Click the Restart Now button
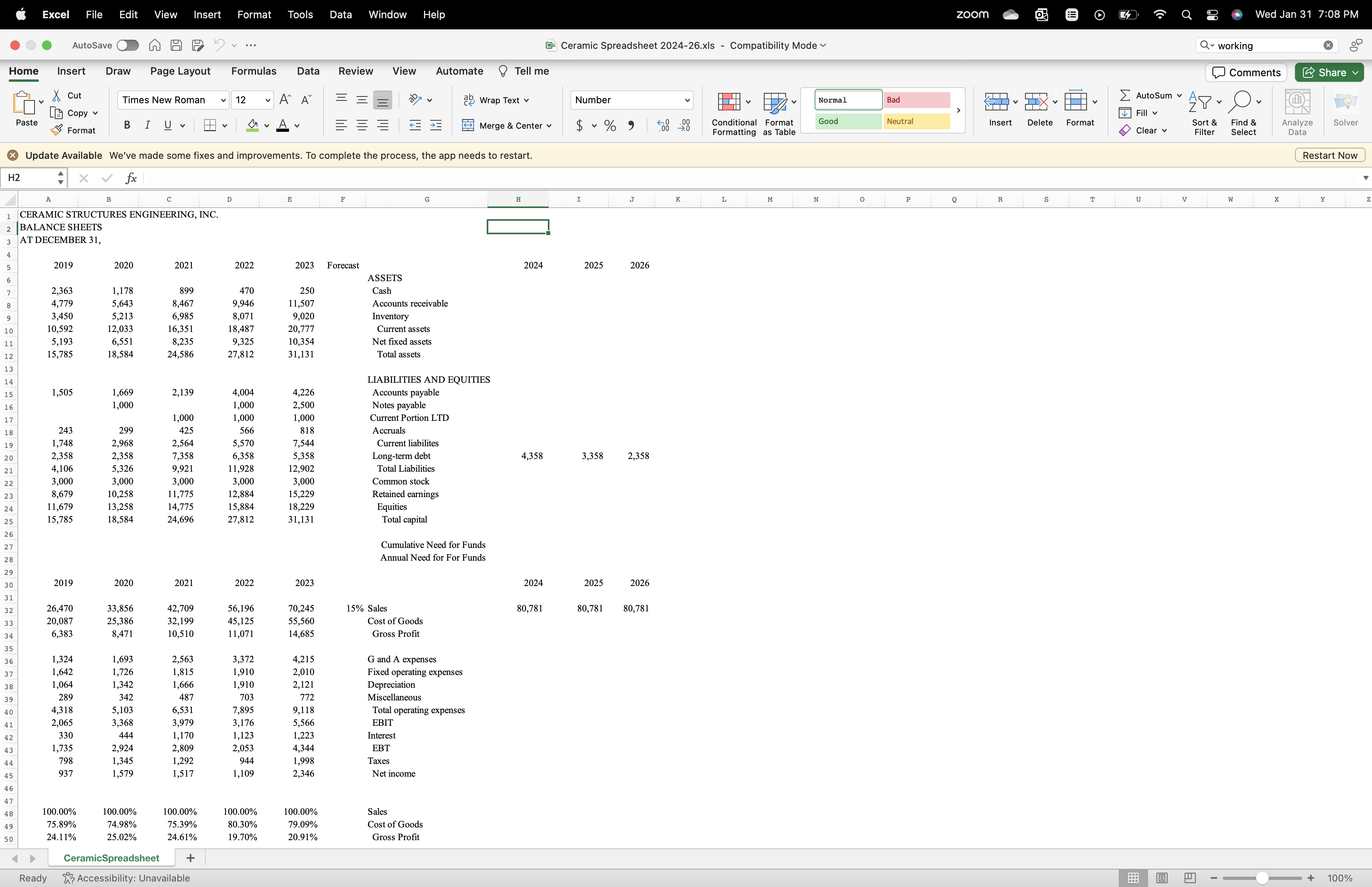This screenshot has width=1372, height=887. (1330, 156)
